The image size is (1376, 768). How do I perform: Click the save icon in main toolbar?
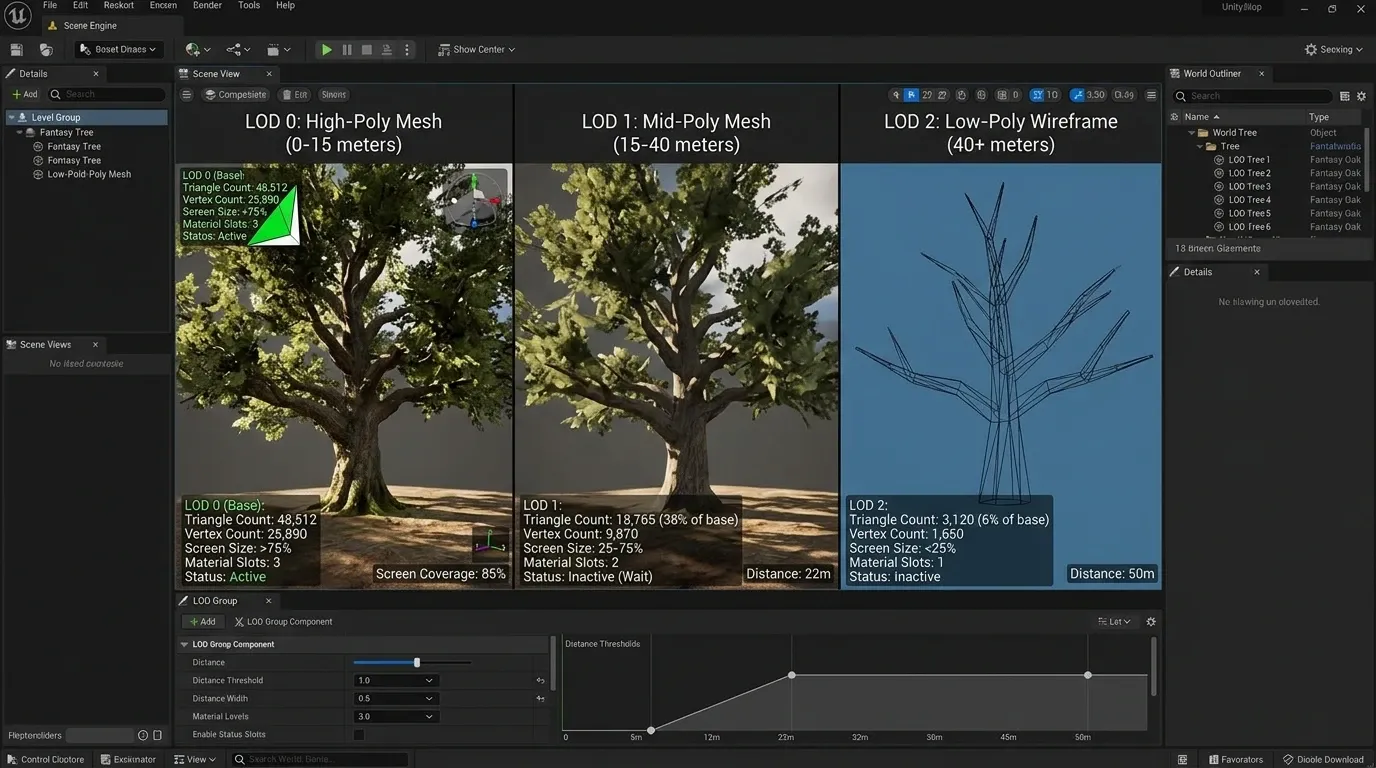point(17,49)
